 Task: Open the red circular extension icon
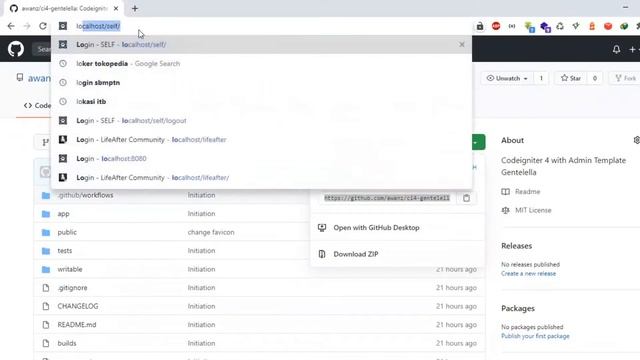point(496,26)
